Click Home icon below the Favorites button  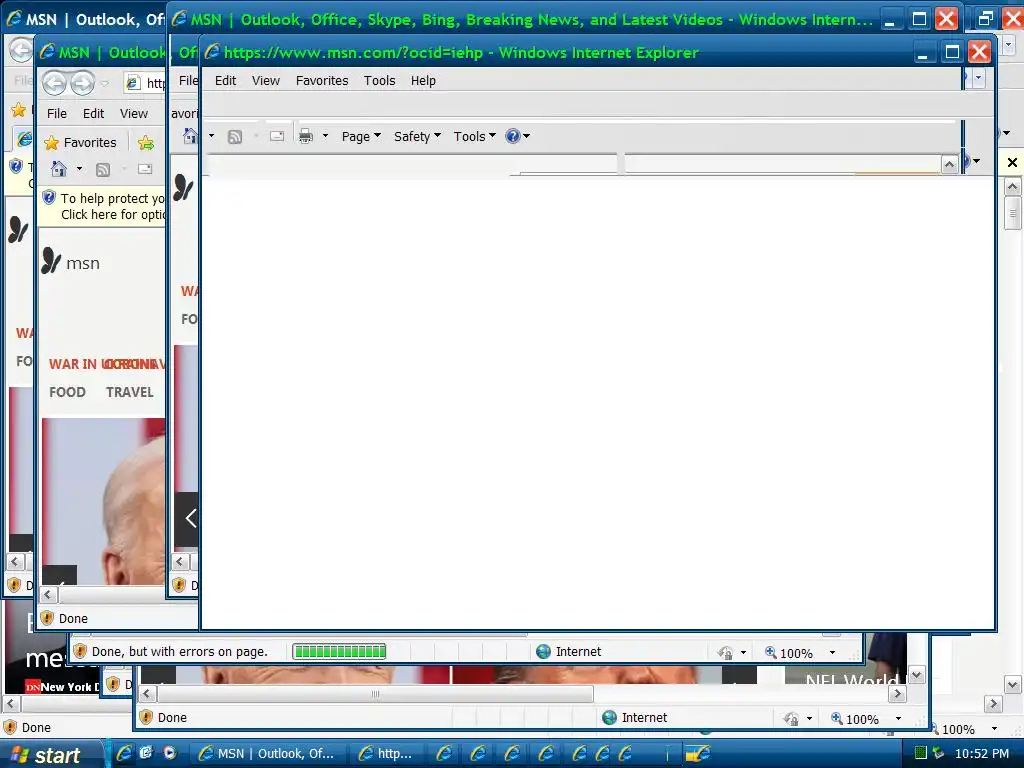[x=59, y=169]
